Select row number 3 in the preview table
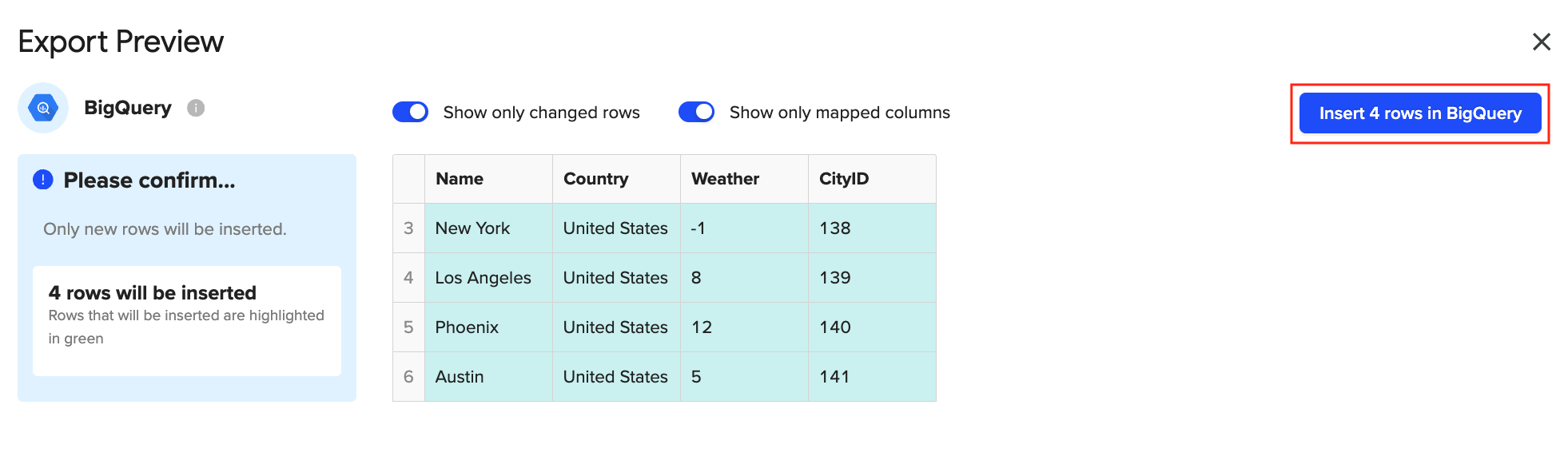Image resolution: width=1568 pixels, height=468 pixels. (408, 228)
